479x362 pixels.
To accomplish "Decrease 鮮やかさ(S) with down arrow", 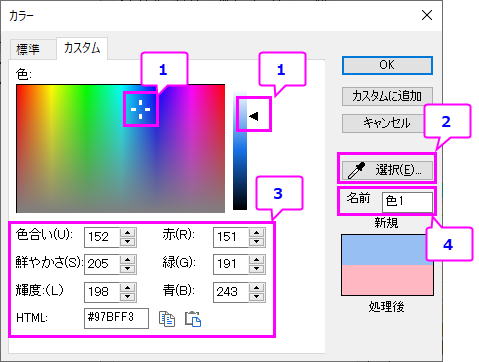I will pos(127,269).
